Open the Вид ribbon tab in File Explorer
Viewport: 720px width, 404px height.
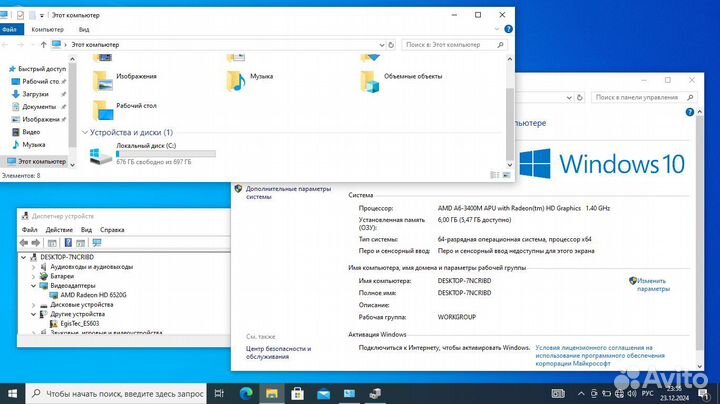coord(84,29)
